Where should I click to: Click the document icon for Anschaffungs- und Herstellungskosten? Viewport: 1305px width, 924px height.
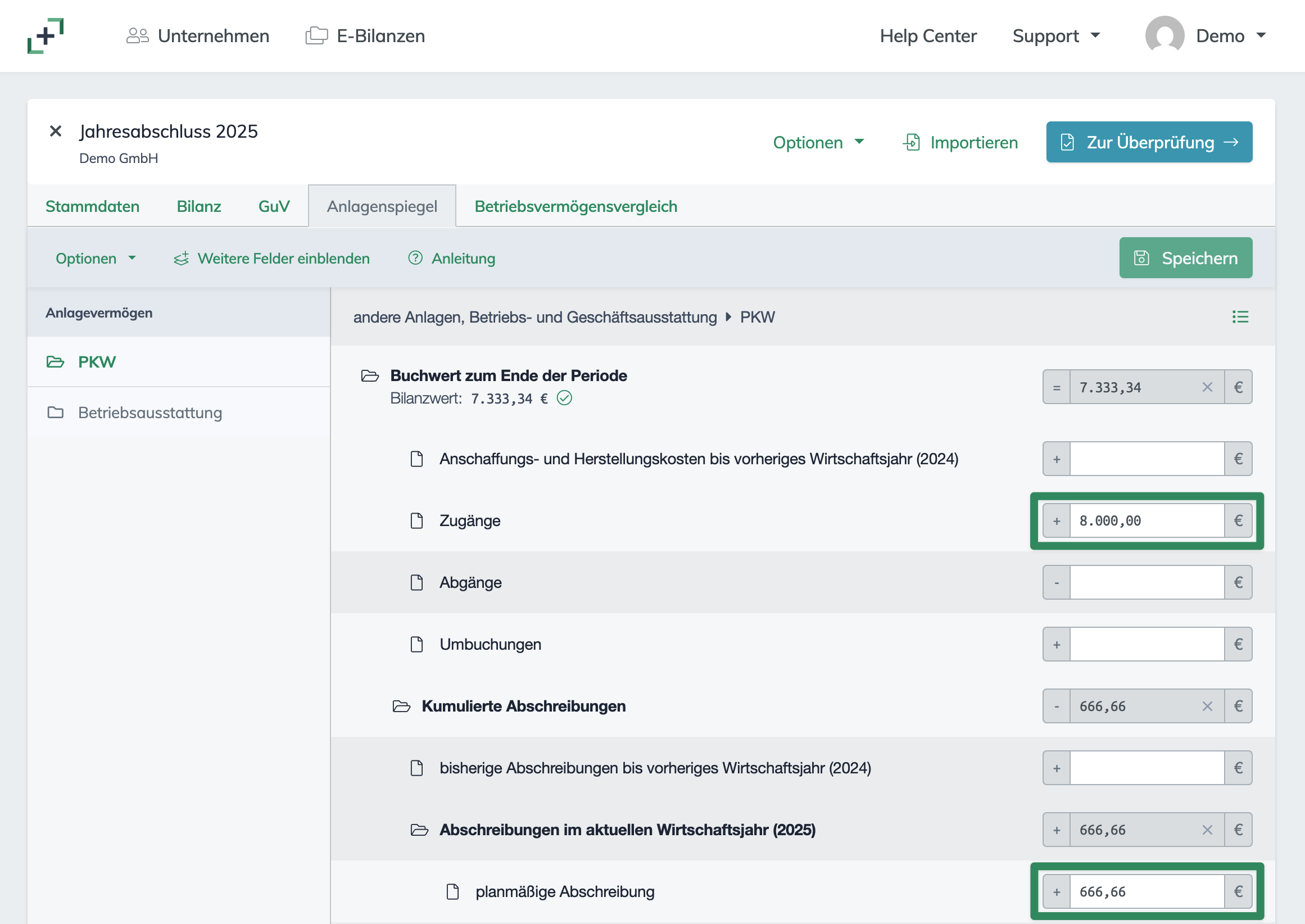coord(416,459)
